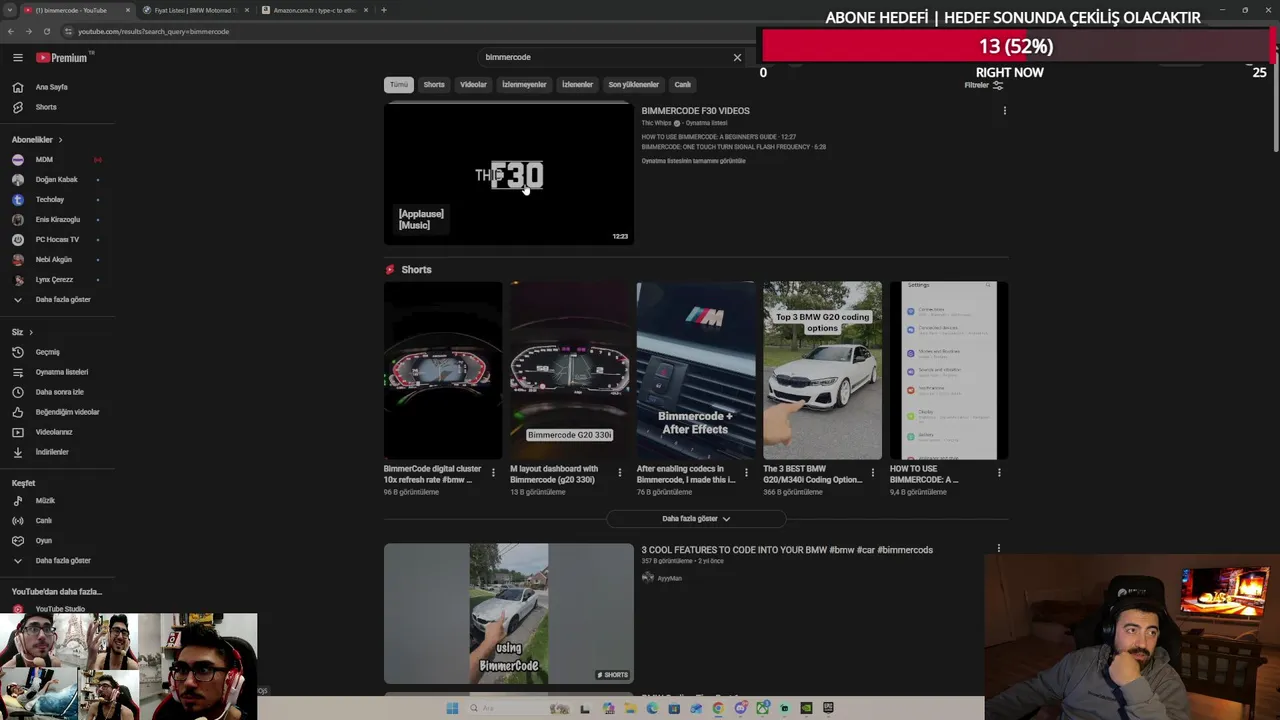Open a new browser tab with the plus button
The width and height of the screenshot is (1280, 720).
(384, 10)
